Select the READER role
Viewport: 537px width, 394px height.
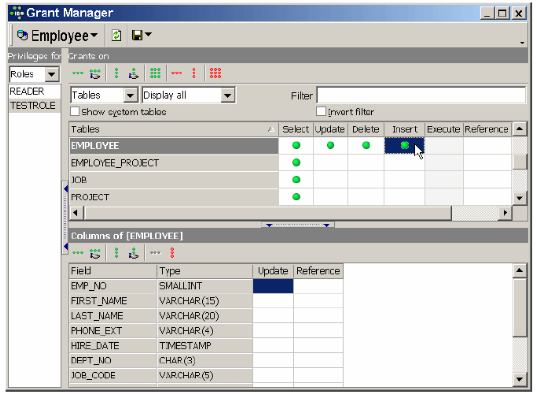[x=35, y=91]
